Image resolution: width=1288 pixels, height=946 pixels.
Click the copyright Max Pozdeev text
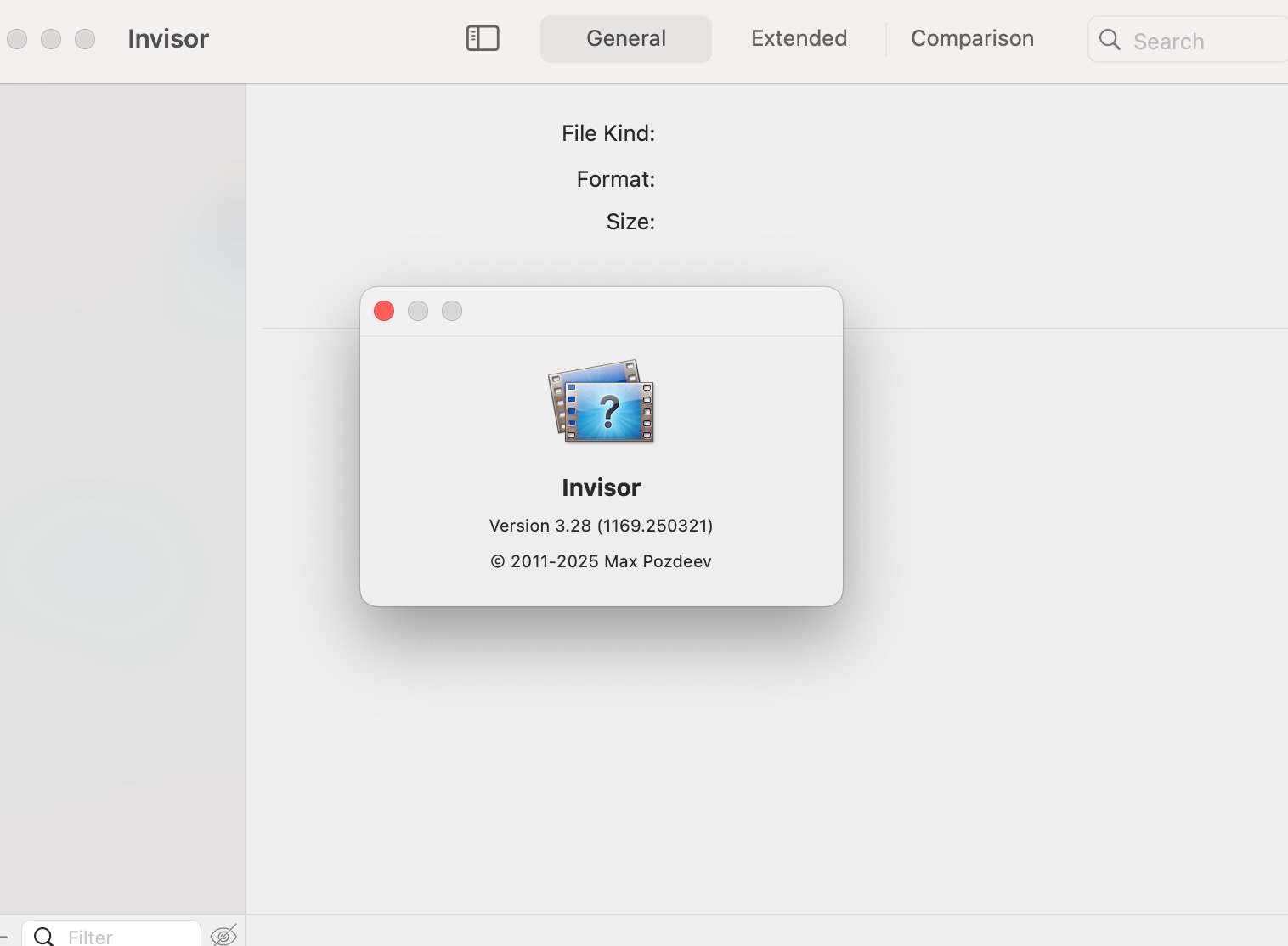pyautogui.click(x=601, y=561)
